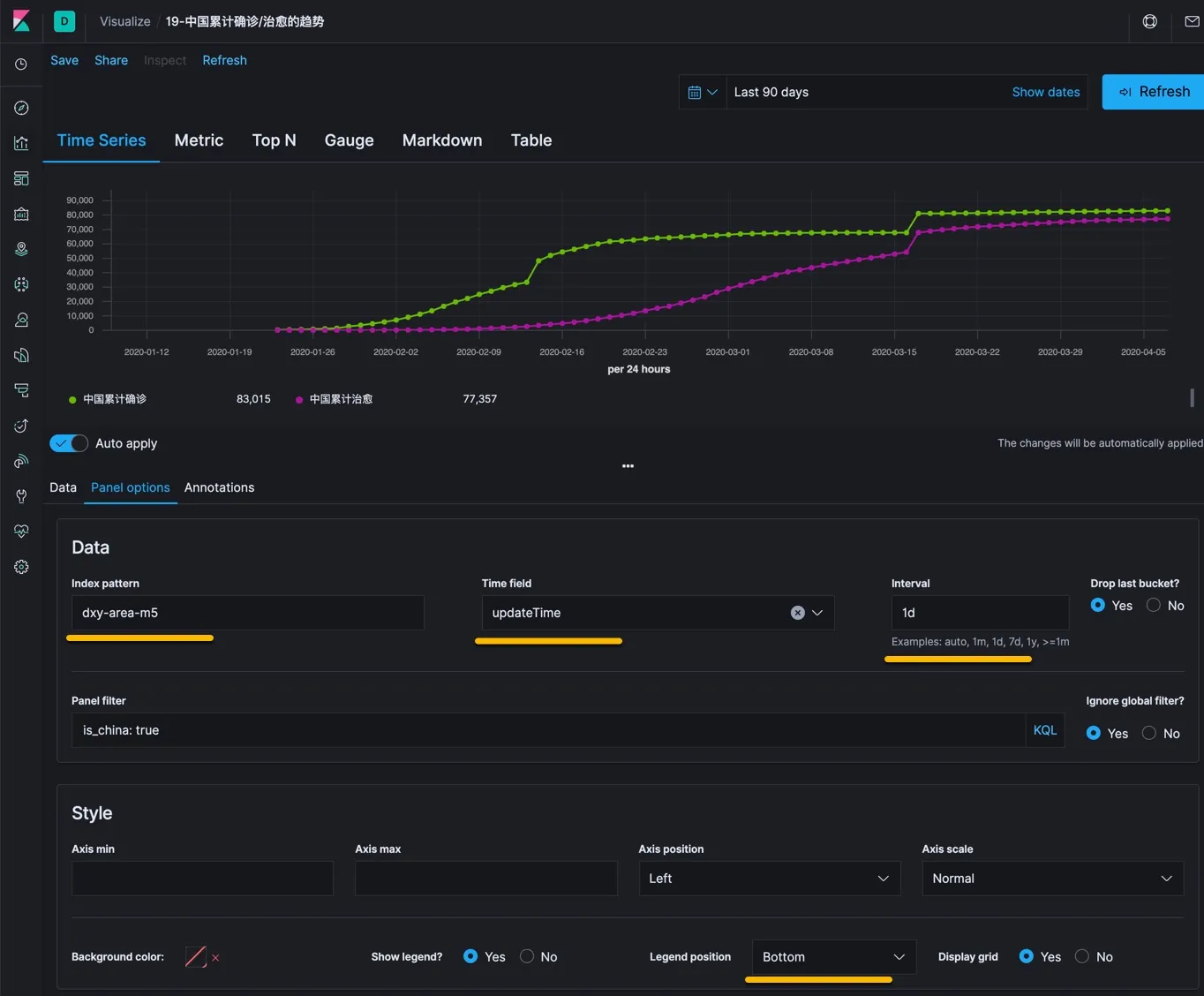Select No for Show legend
This screenshot has height=996, width=1204.
[x=527, y=956]
